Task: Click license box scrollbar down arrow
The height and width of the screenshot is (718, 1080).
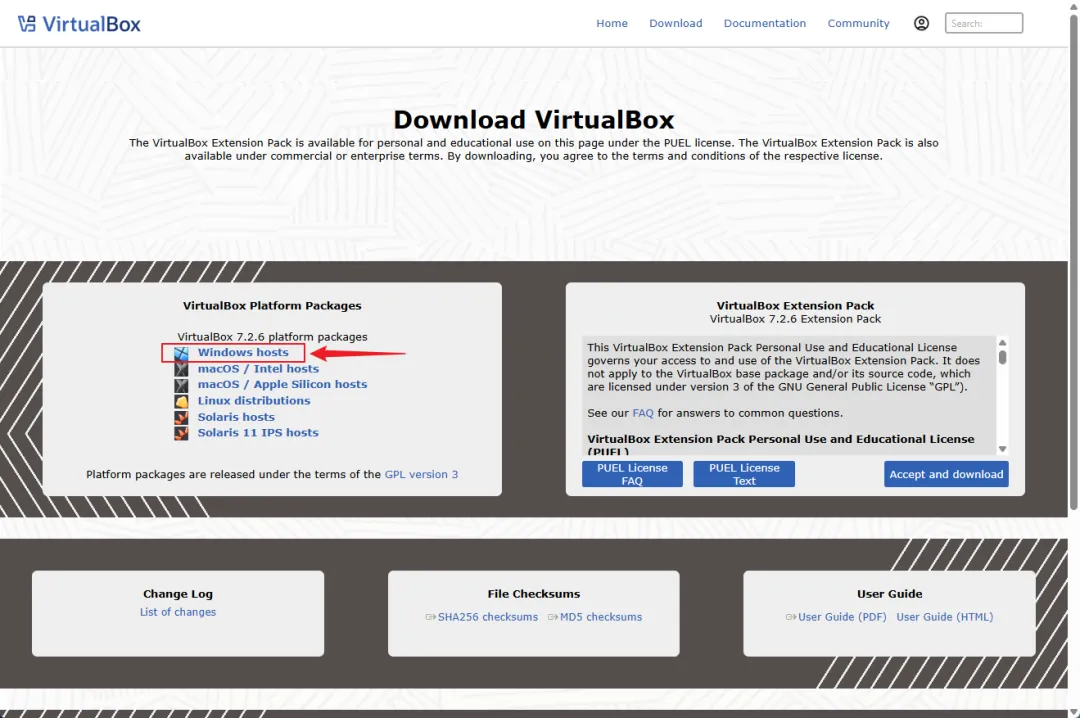Action: tap(1003, 449)
